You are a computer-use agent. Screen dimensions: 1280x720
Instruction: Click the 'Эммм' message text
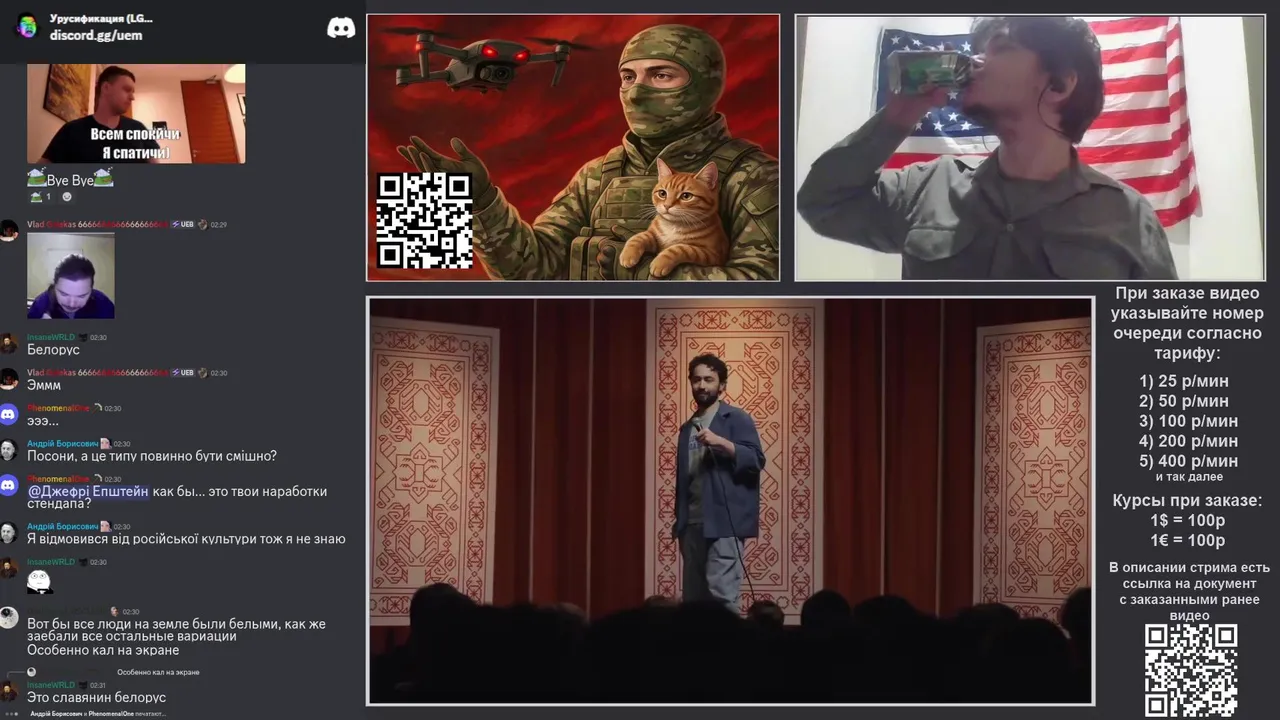pyautogui.click(x=44, y=385)
